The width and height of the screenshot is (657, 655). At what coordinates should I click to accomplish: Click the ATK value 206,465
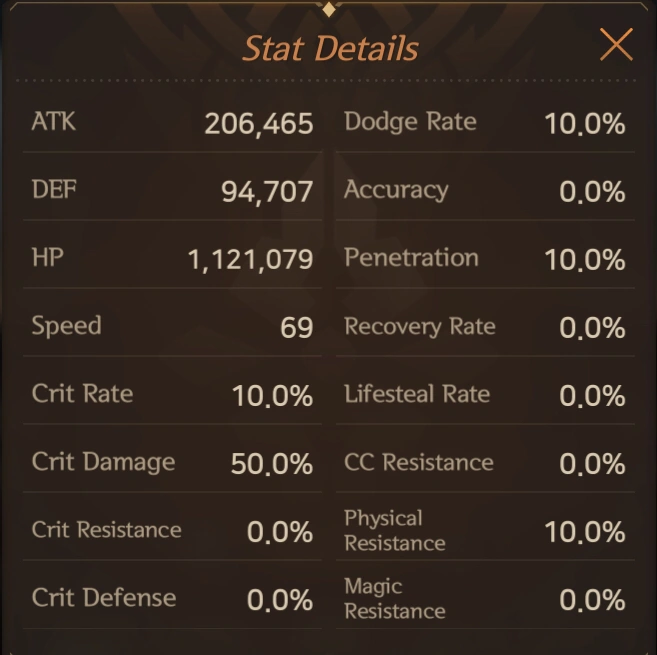coord(259,124)
